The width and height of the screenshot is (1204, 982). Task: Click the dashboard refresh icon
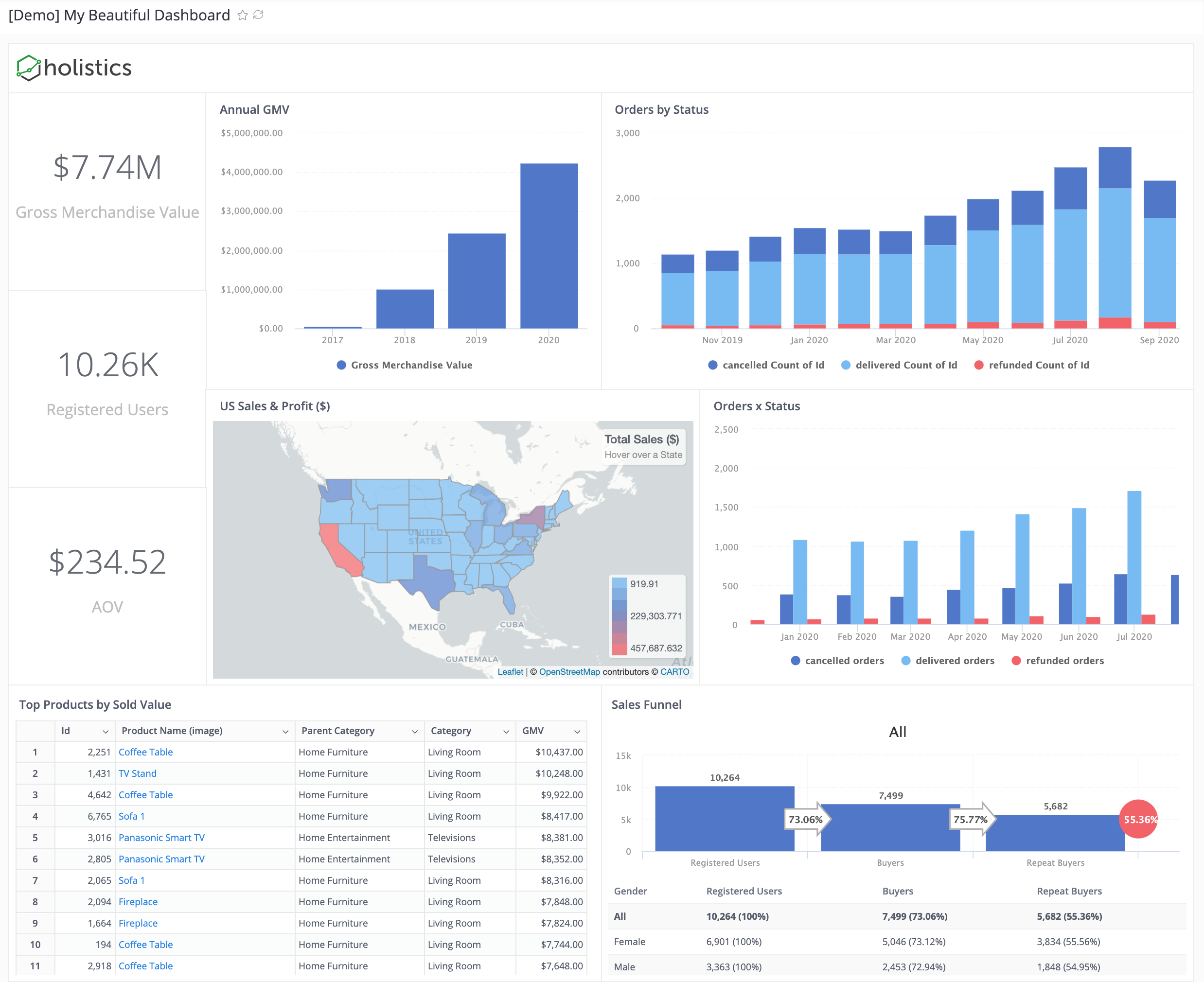pos(262,14)
